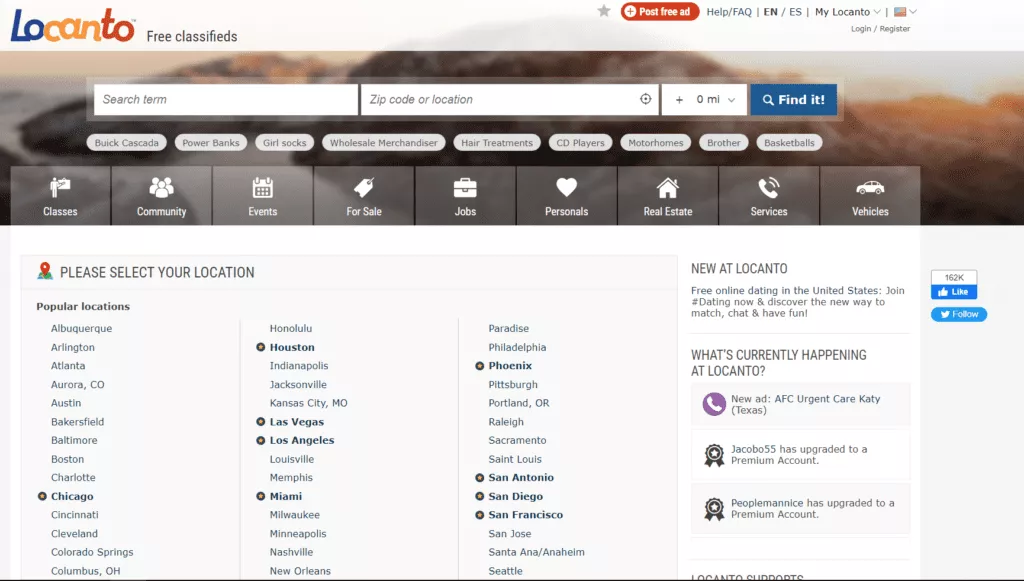Open the country flag selector
1024x581 pixels.
coord(905,12)
